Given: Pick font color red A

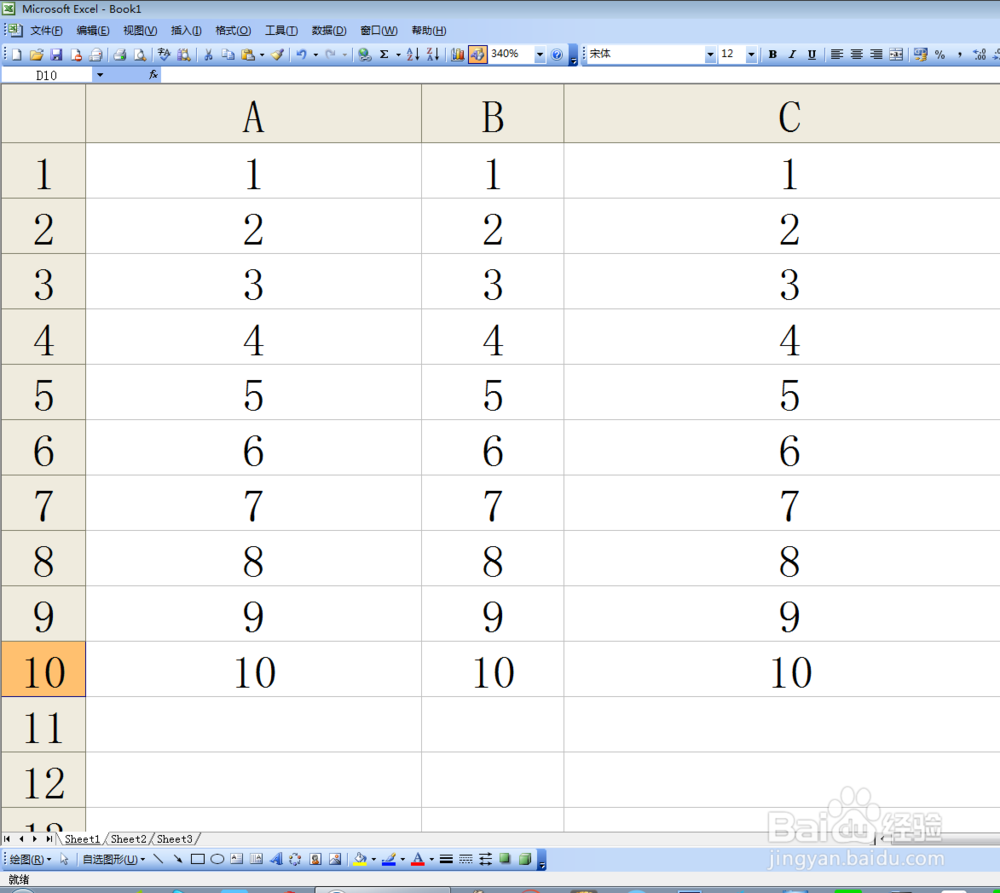Looking at the screenshot, I should tap(418, 859).
